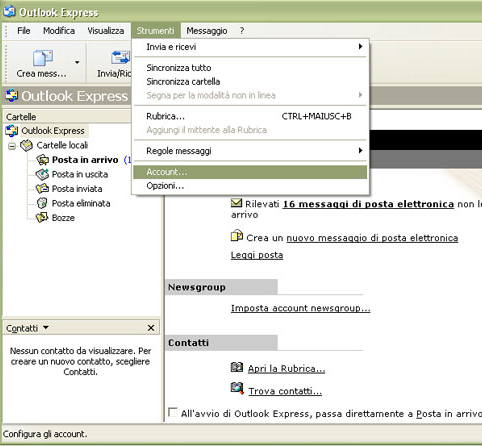Select Outlook Express root tree icon
This screenshot has width=482, height=446.
pyautogui.click(x=12, y=131)
